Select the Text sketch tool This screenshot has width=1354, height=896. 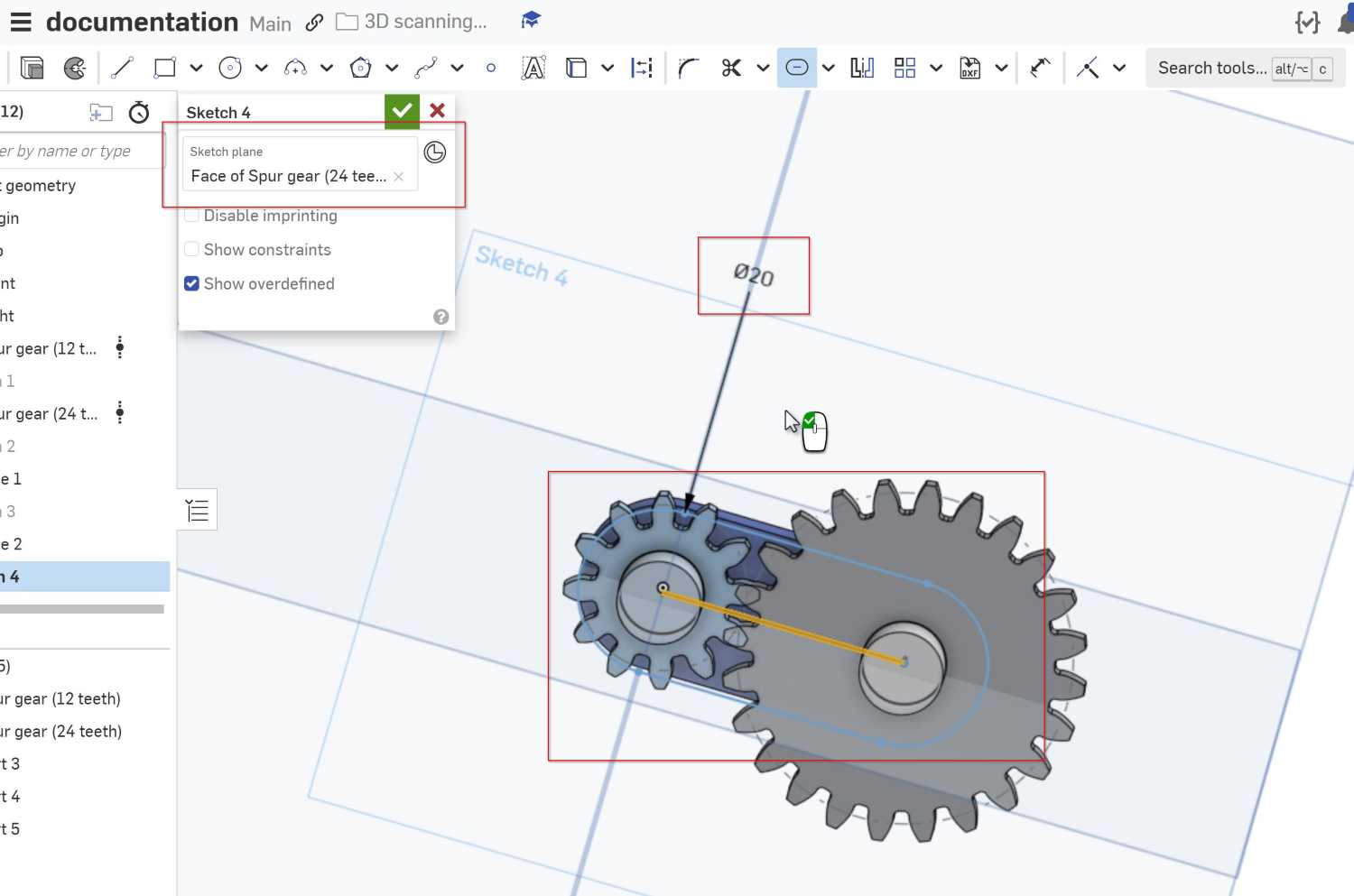click(533, 68)
